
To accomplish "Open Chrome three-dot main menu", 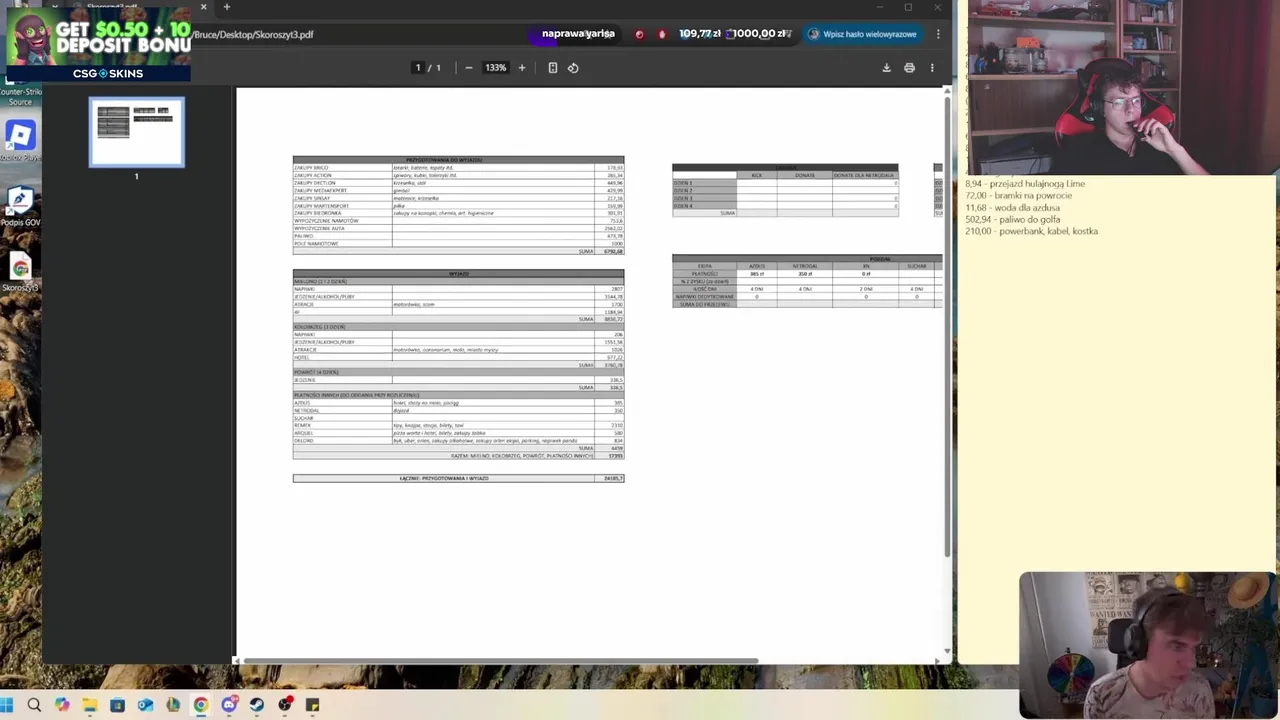I will [938, 34].
